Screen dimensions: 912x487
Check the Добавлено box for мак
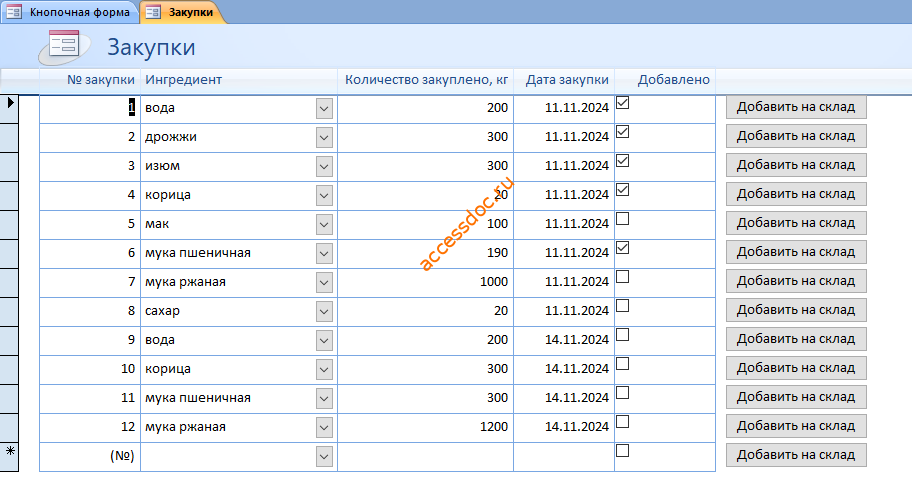[x=622, y=219]
